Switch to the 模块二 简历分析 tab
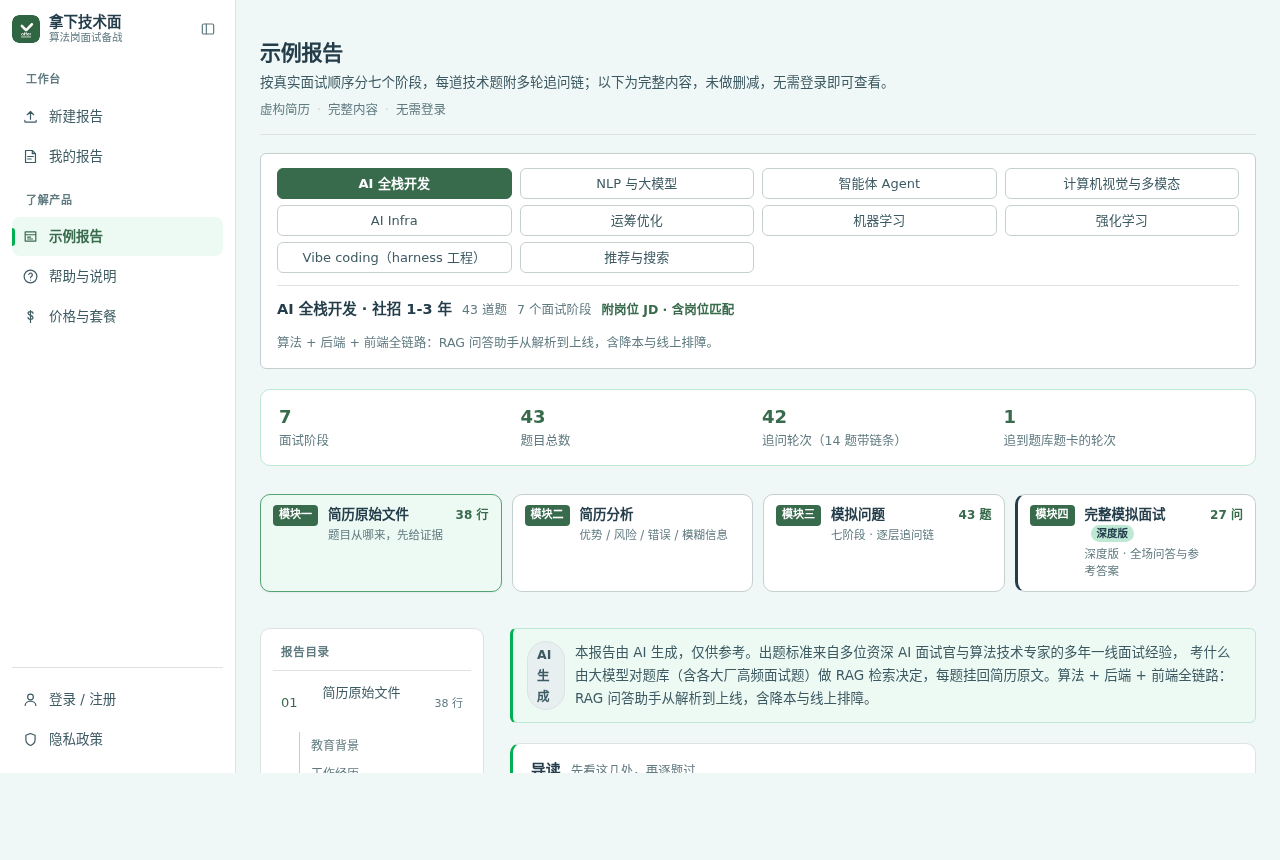The height and width of the screenshot is (860, 1280). 632,543
